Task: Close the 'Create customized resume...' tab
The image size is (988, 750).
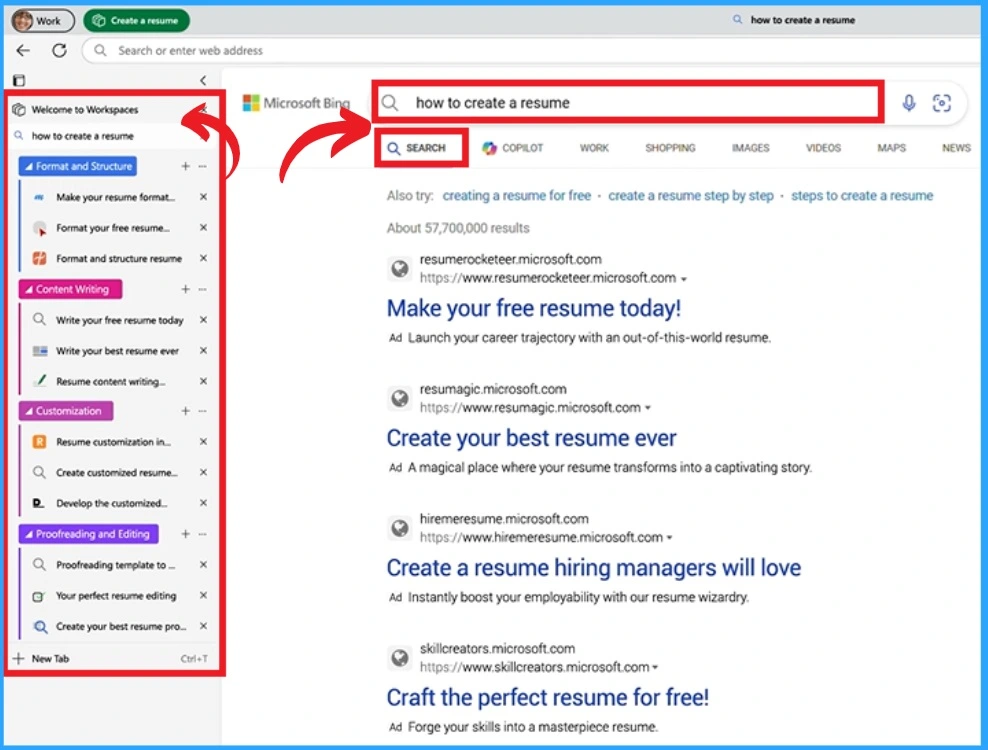Action: tap(204, 472)
